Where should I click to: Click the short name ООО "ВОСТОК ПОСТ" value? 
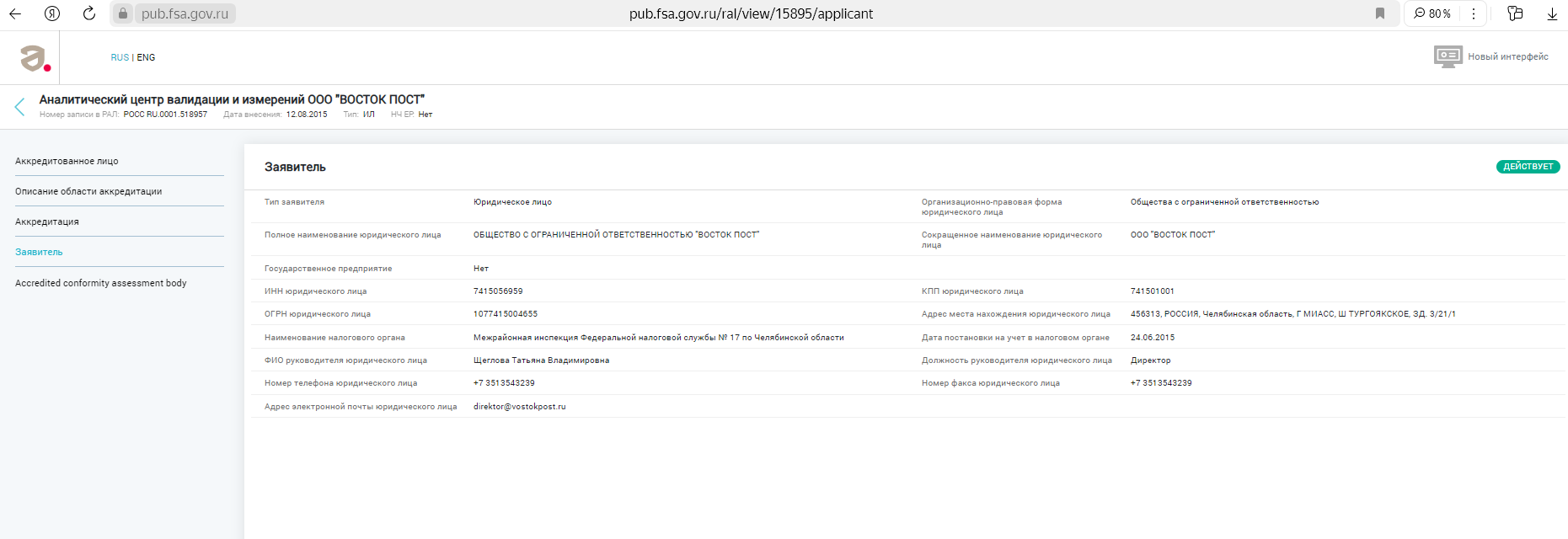1173,235
